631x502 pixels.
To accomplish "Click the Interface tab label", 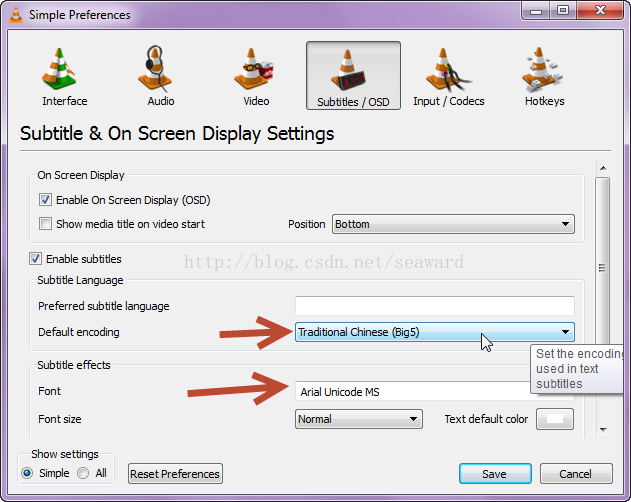I will pos(65,101).
